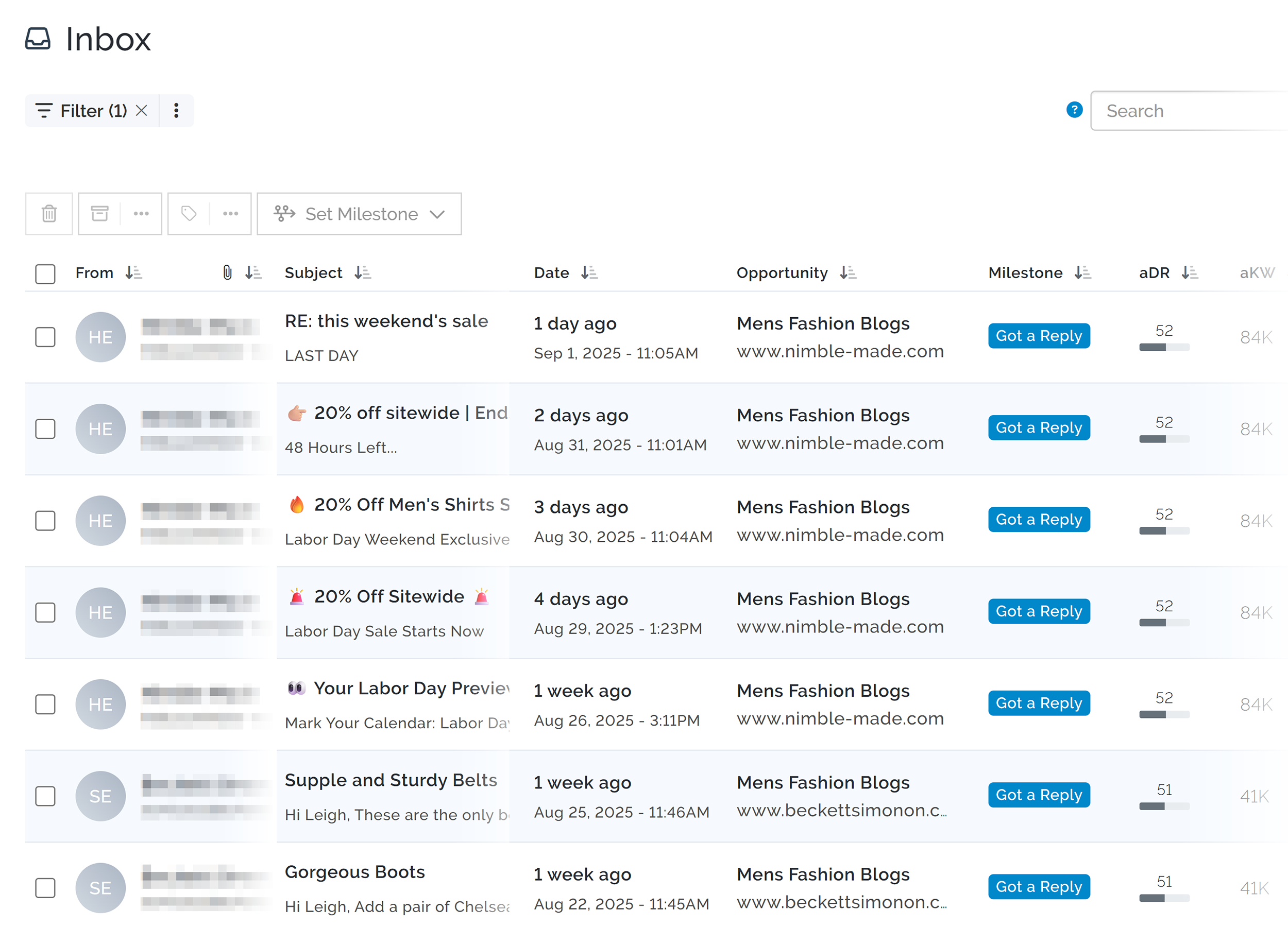Open 'Supple and Sturdy Belts' email
This screenshot has height=927, width=1288.
pyautogui.click(x=391, y=781)
